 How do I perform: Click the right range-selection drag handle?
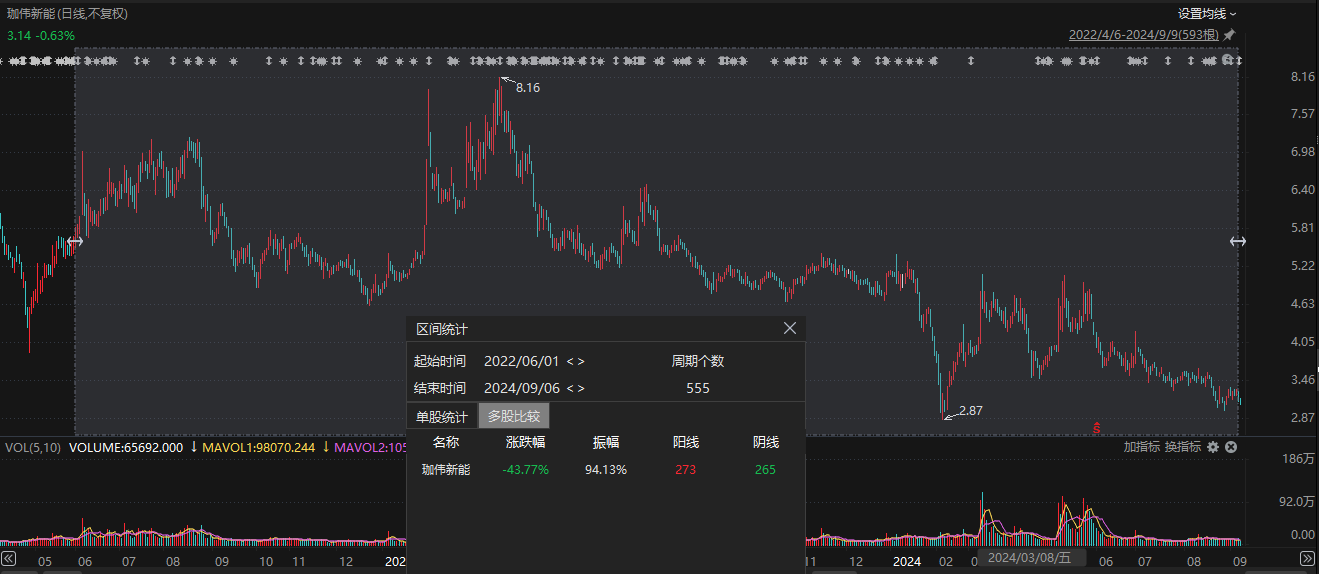pos(1237,241)
